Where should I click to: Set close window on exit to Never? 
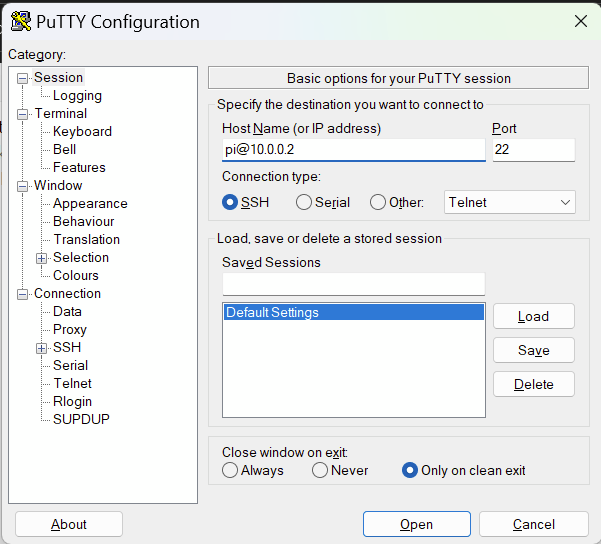coord(320,470)
